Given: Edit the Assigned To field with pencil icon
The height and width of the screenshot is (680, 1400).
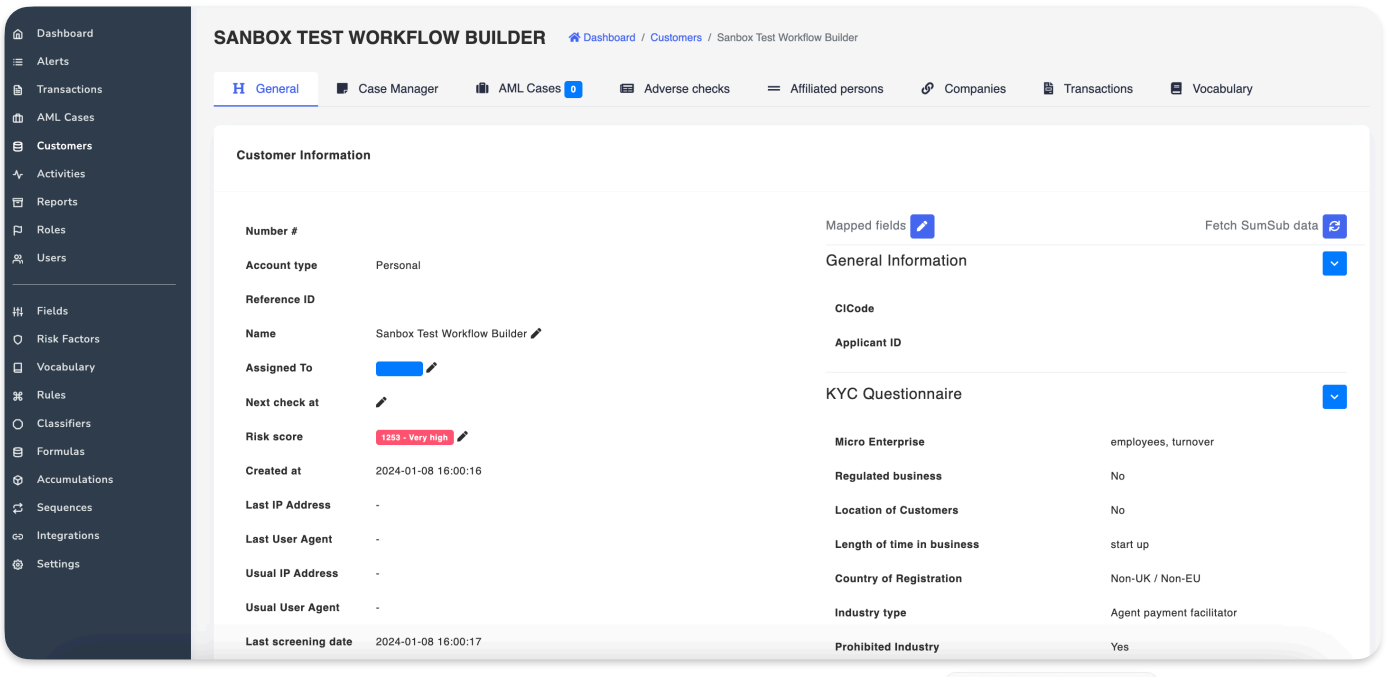Looking at the screenshot, I should (x=432, y=368).
